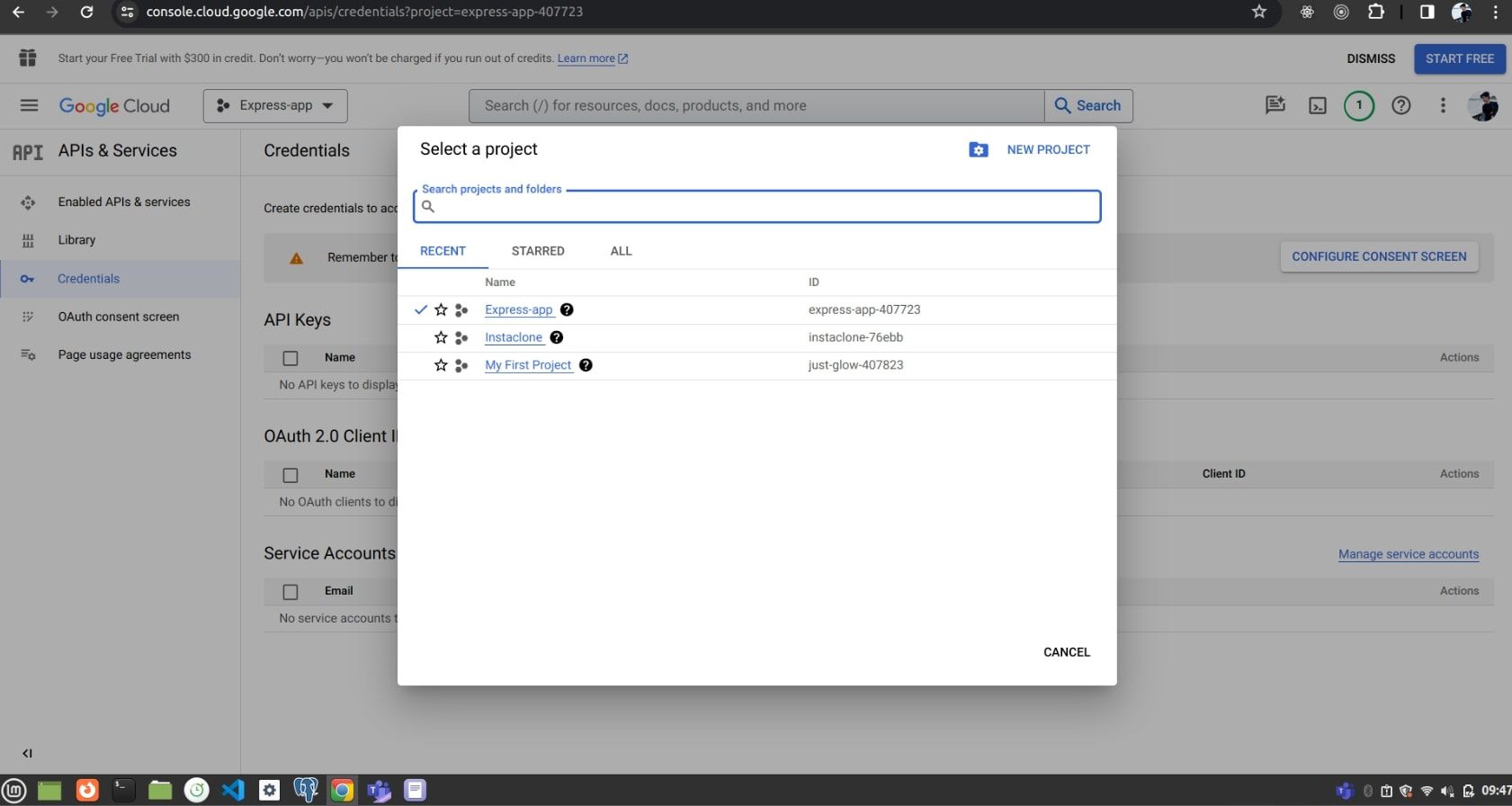Open the Linux Mint start menu
This screenshot has width=1512, height=806.
[x=14, y=790]
